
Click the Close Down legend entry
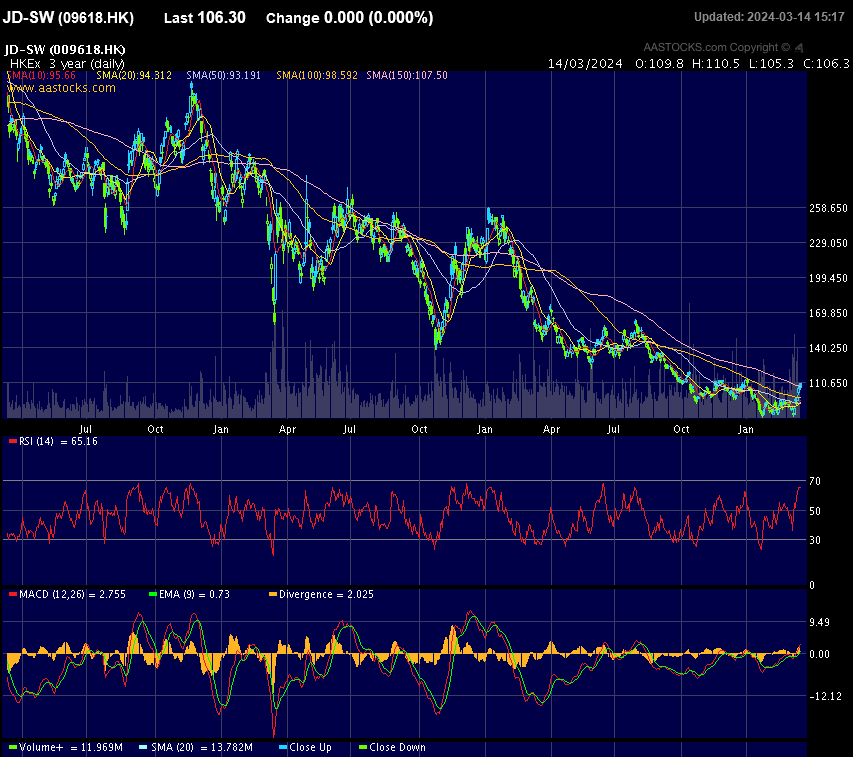(x=392, y=747)
